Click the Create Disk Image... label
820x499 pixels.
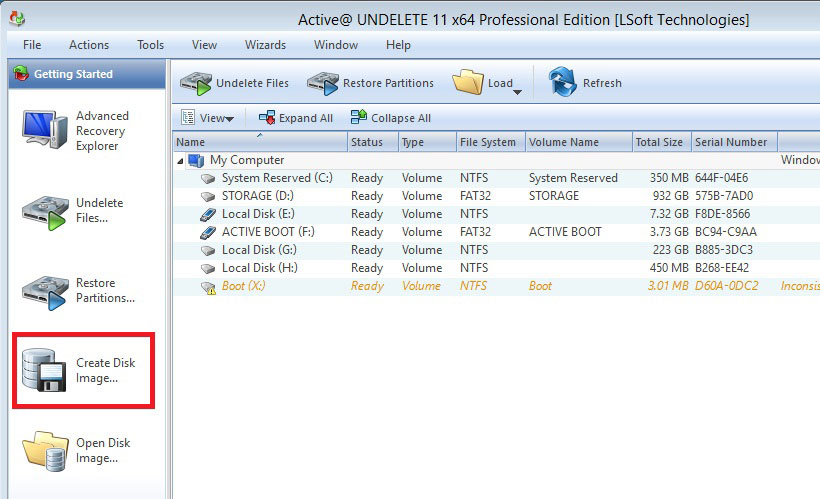(106, 370)
